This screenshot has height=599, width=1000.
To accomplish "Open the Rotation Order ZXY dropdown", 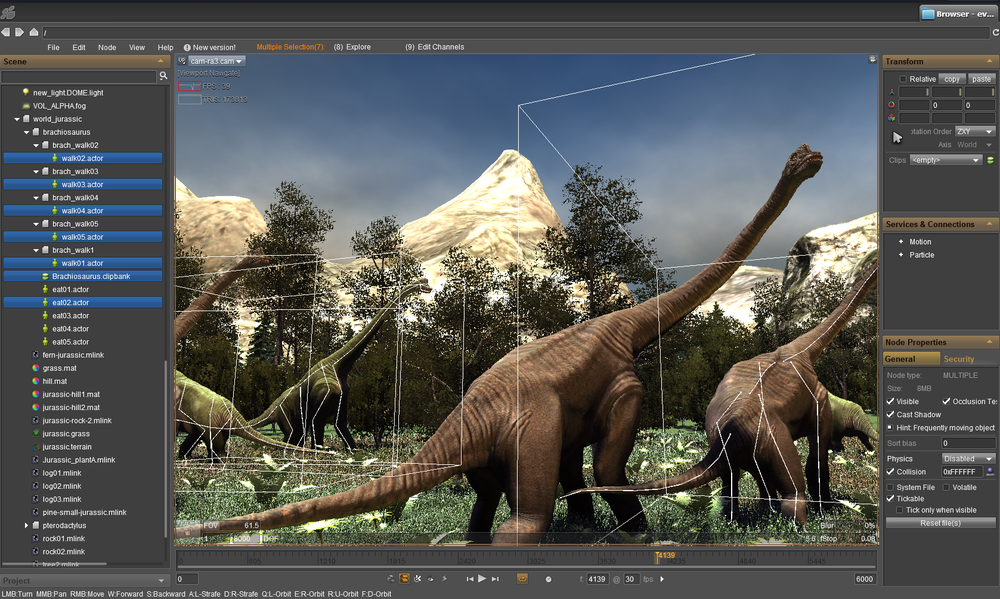I will 974,131.
